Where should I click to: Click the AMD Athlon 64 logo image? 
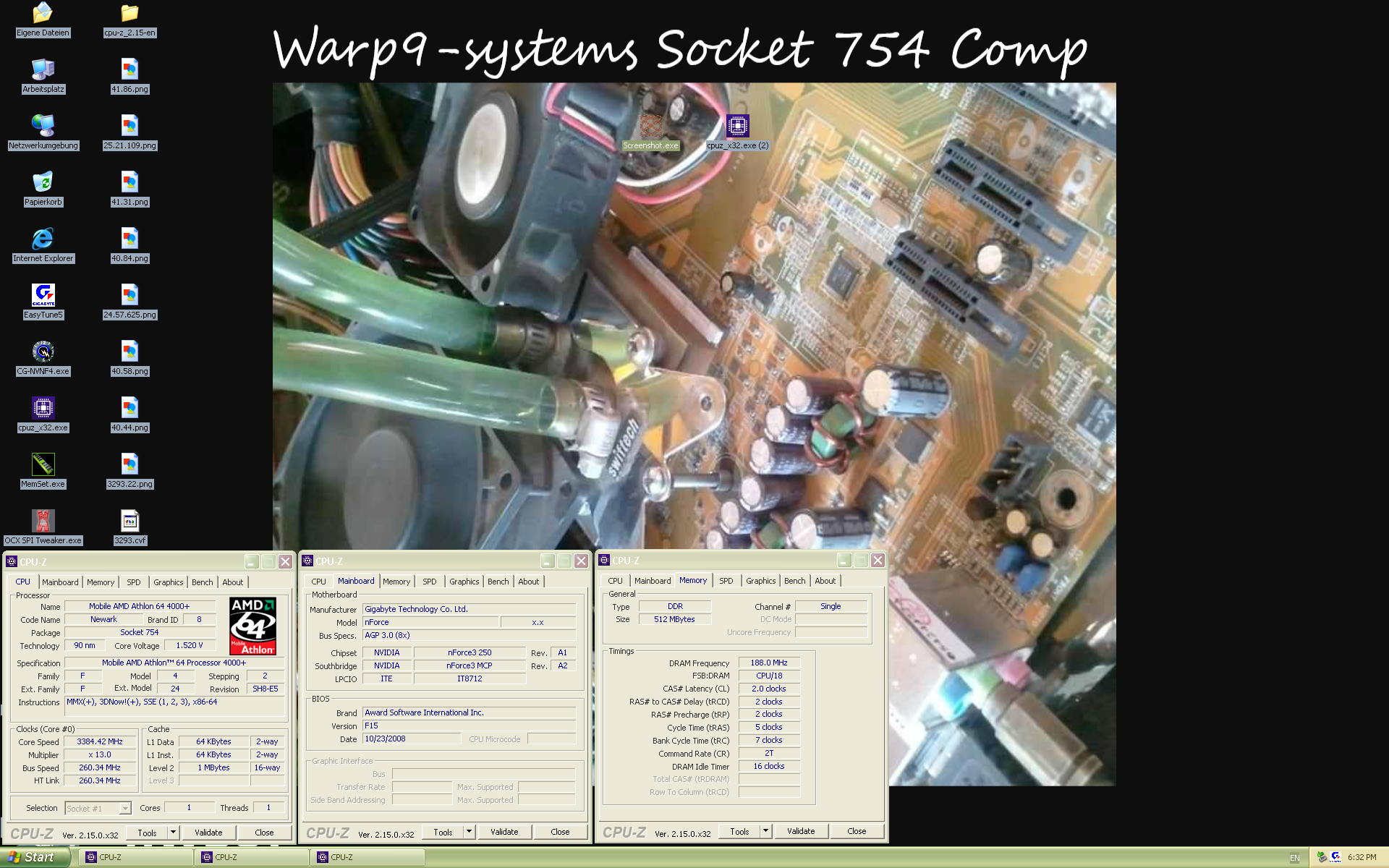point(252,626)
